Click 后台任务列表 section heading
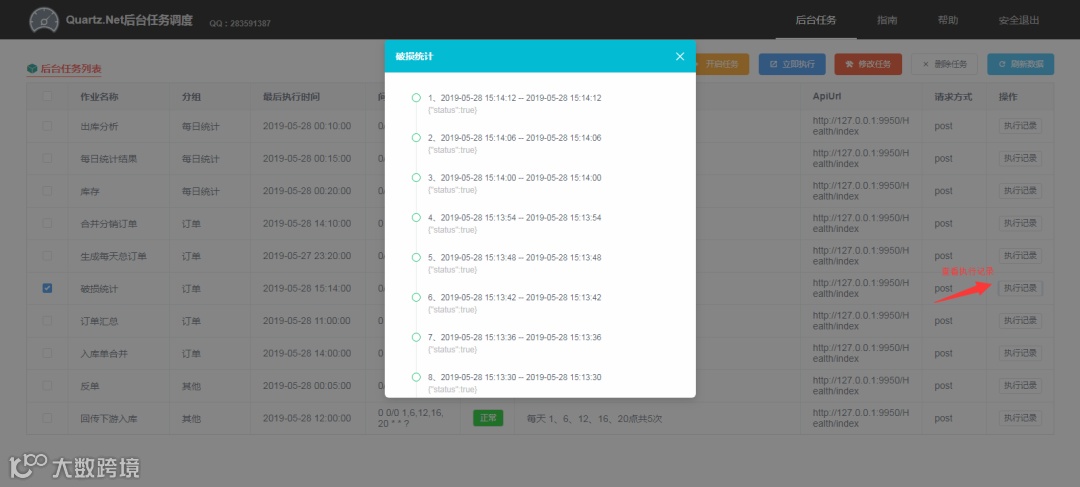Screen dimensions: 1080x487 click(71, 68)
